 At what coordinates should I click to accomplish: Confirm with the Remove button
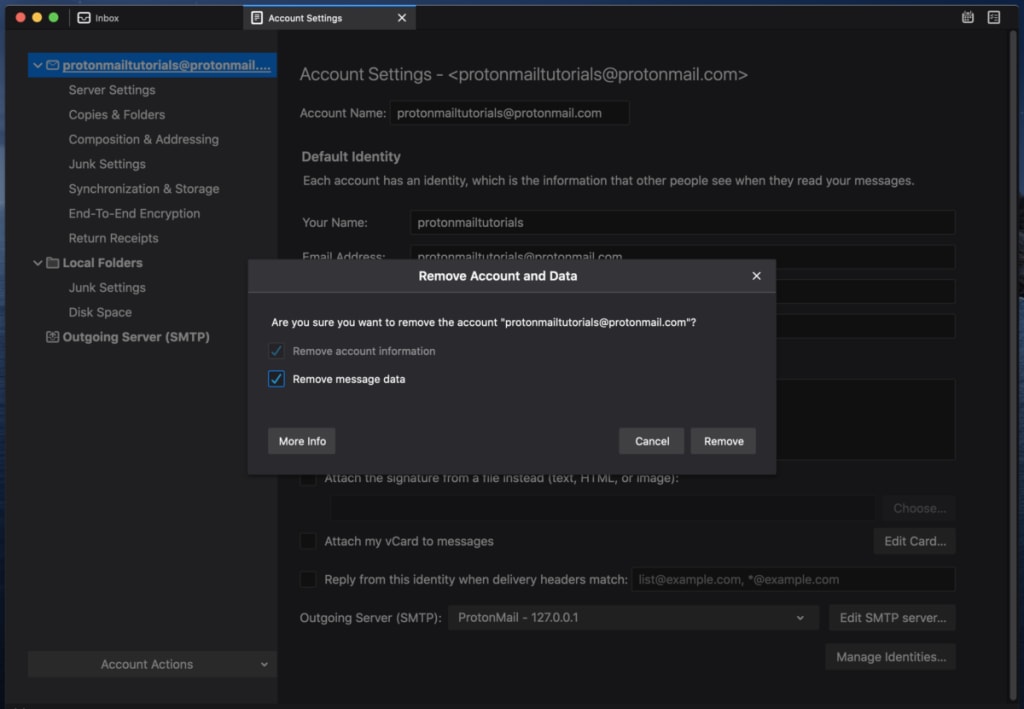724,441
